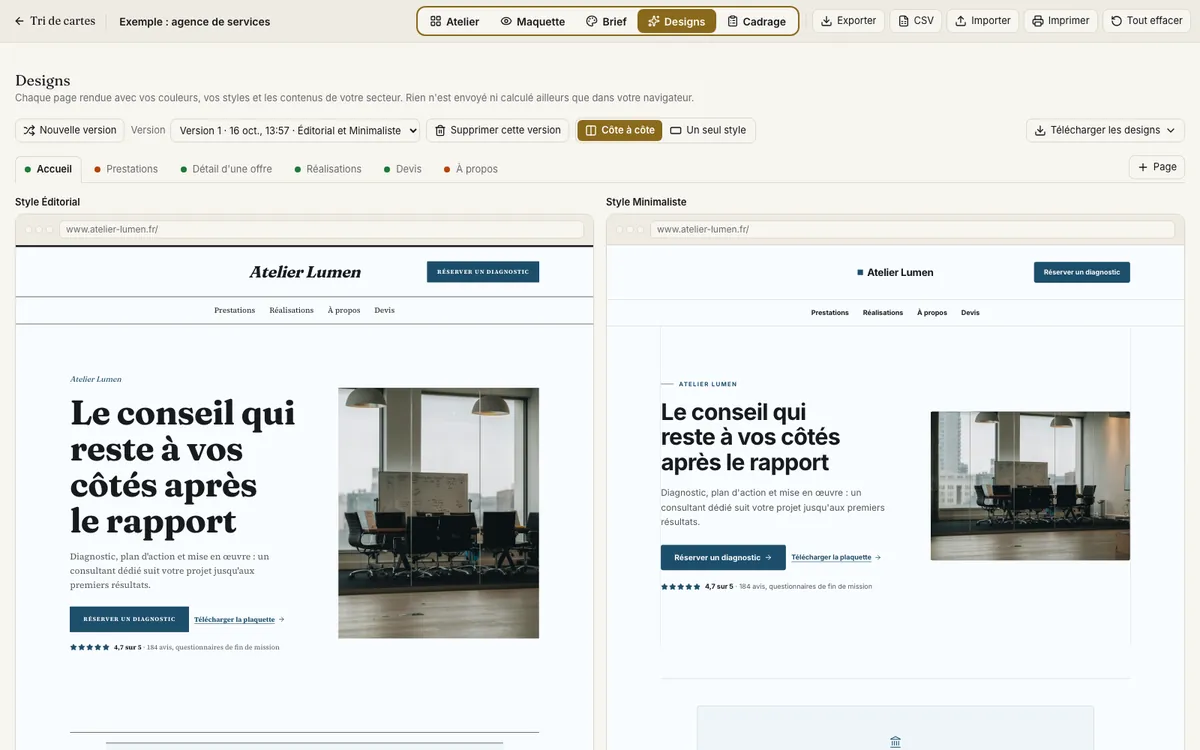Viewport: 1200px width, 750px height.
Task: Switch to Un seul style view
Action: [x=708, y=130]
